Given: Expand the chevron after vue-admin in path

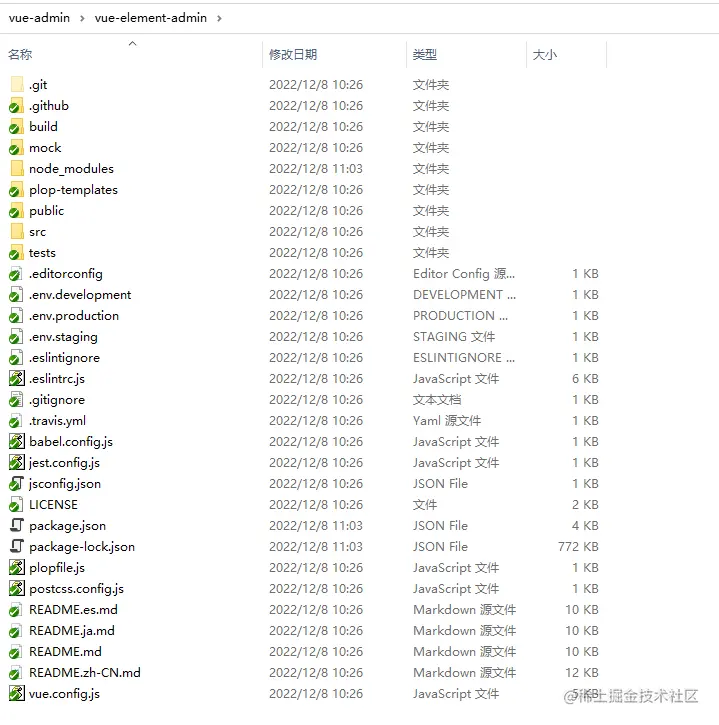Looking at the screenshot, I should click(82, 18).
